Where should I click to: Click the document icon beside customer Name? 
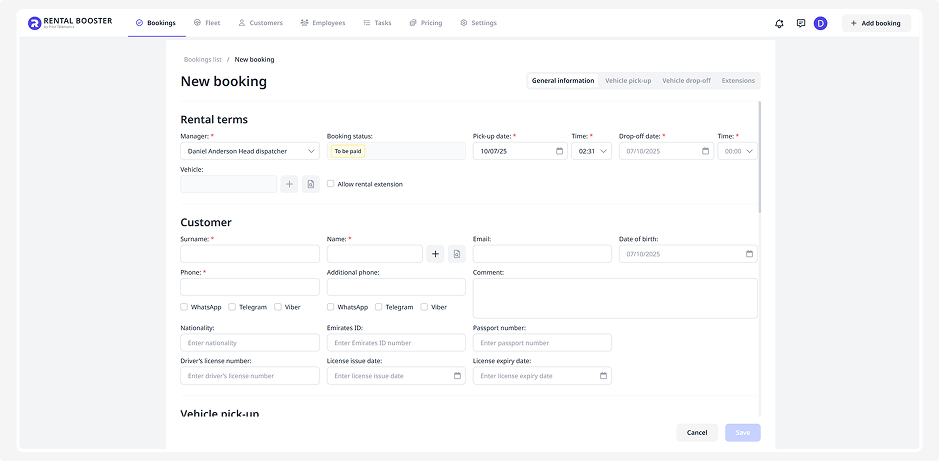tap(457, 254)
